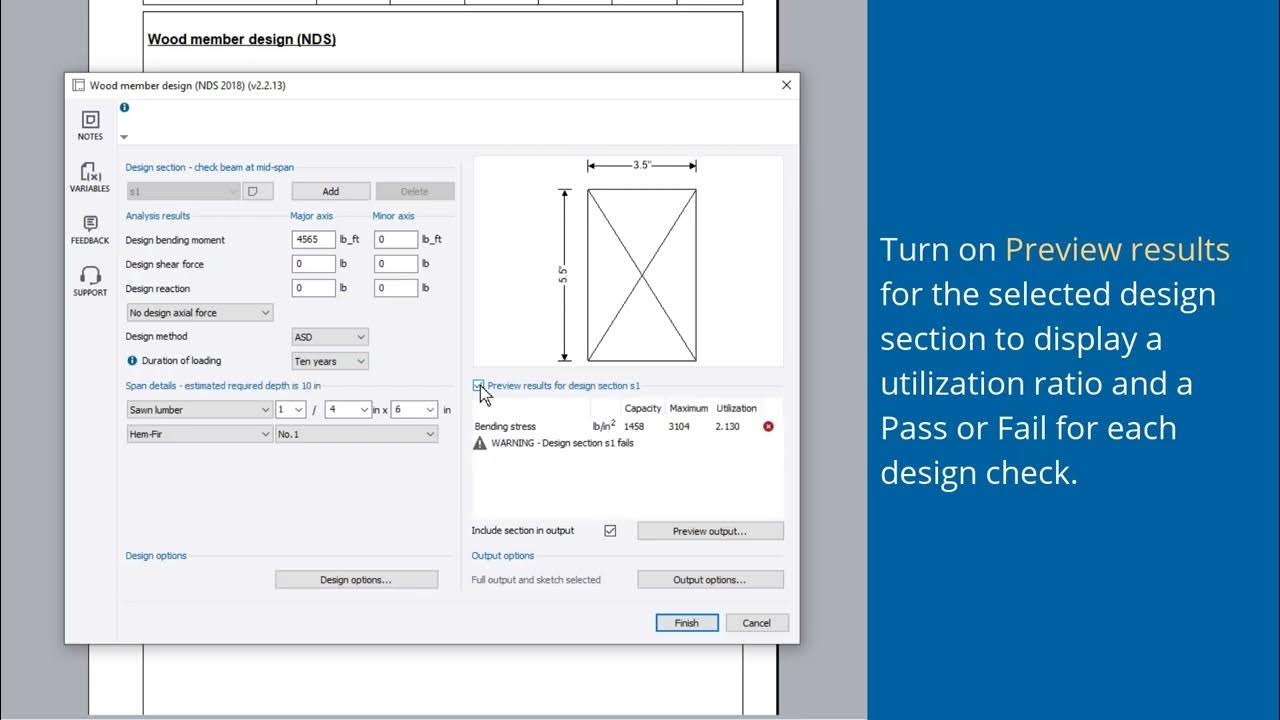1280x720 pixels.
Task: Toggle Preview results for design section s1
Action: (x=479, y=385)
